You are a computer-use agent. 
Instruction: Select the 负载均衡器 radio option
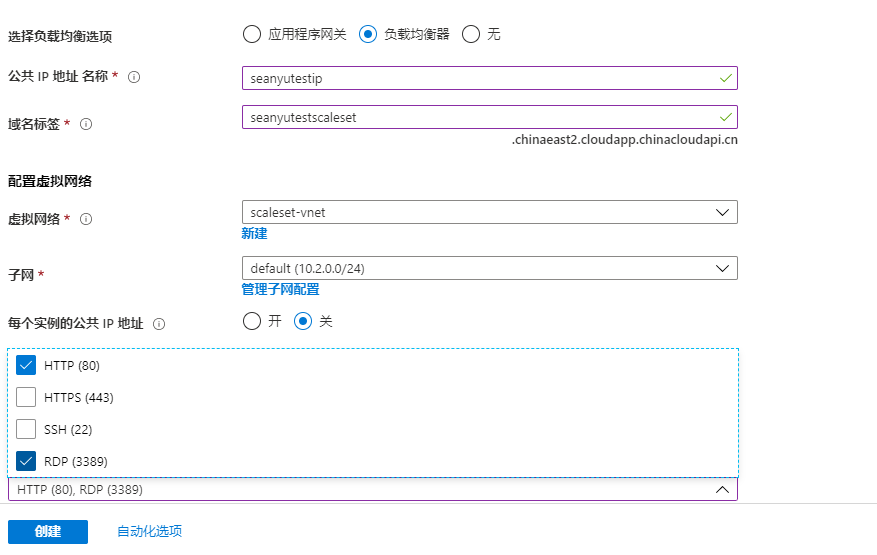tap(368, 34)
